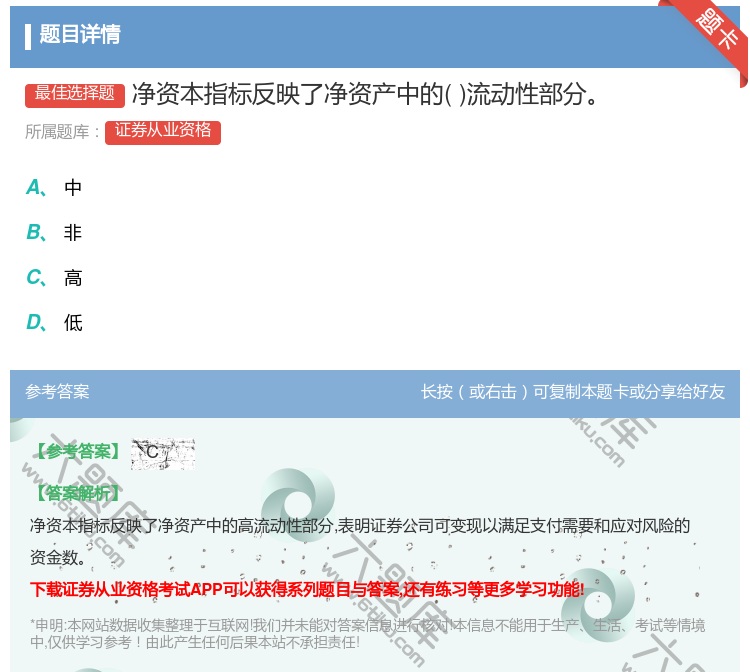Select answer option B 非
Image resolution: width=750 pixels, height=672 pixels.
54,232
